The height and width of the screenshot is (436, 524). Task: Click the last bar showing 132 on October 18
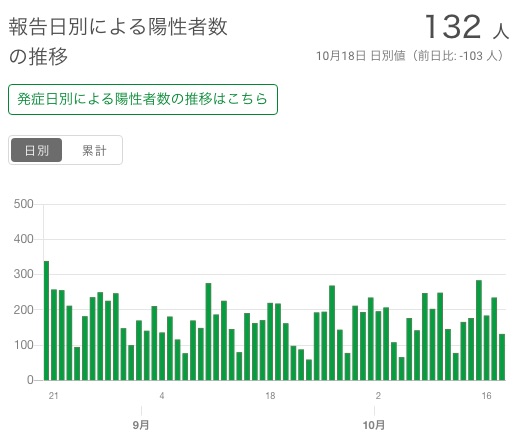click(502, 357)
